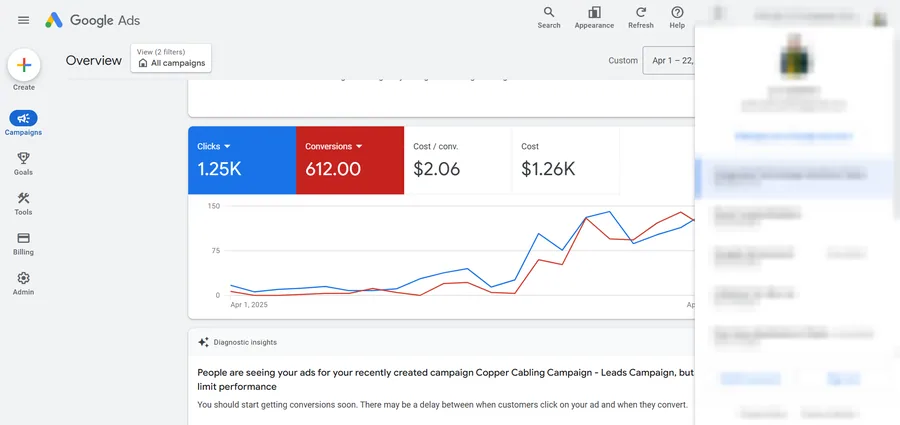Click the Google Ads logo
Screen dimensions: 900x425
[93, 20]
